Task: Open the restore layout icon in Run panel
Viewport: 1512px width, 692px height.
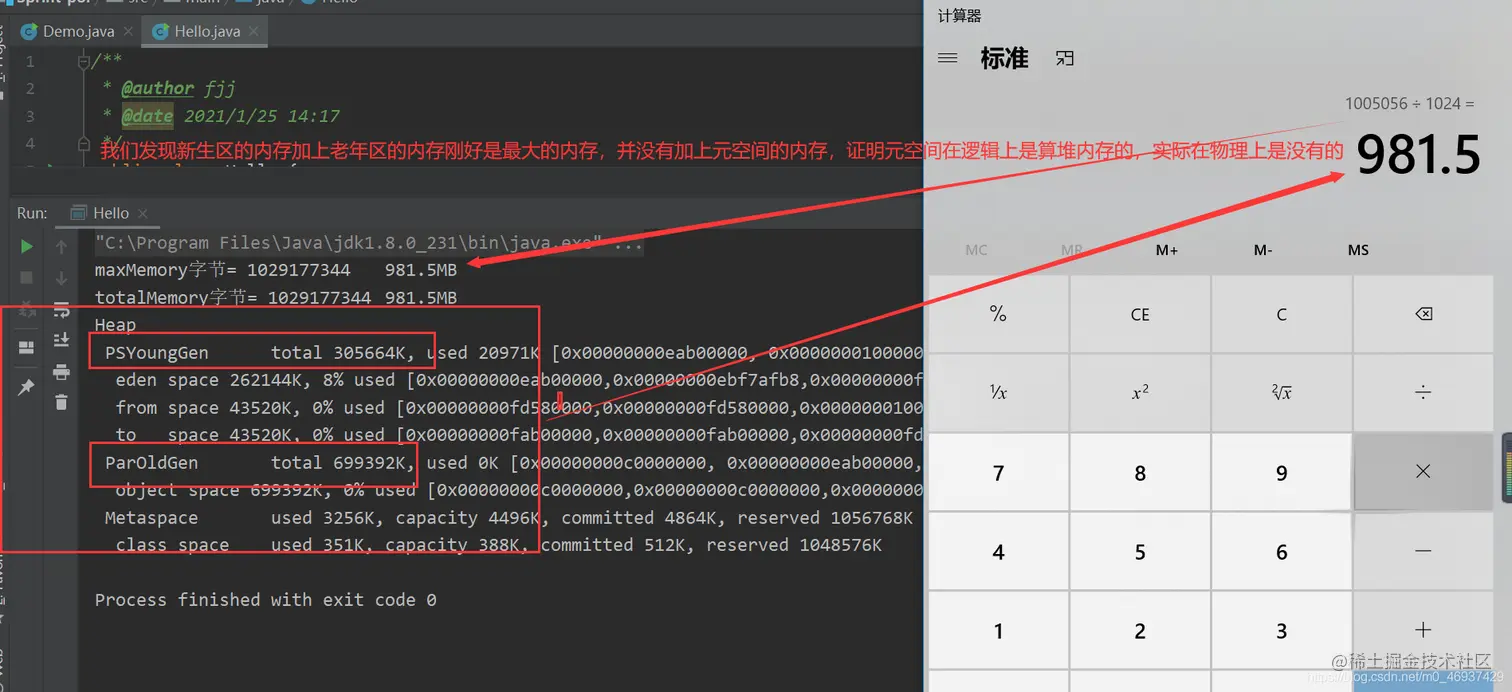Action: click(x=27, y=348)
